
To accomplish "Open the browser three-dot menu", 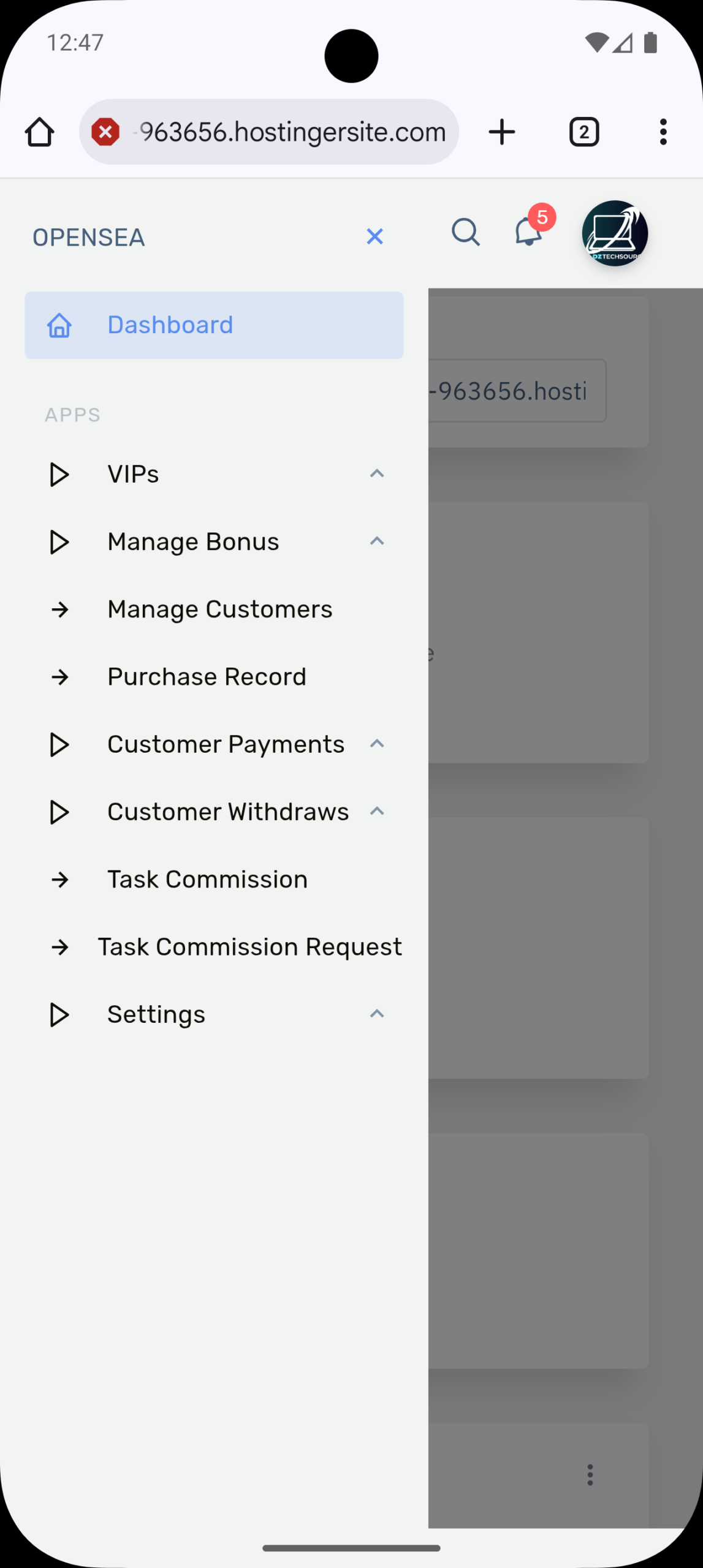I will [663, 132].
